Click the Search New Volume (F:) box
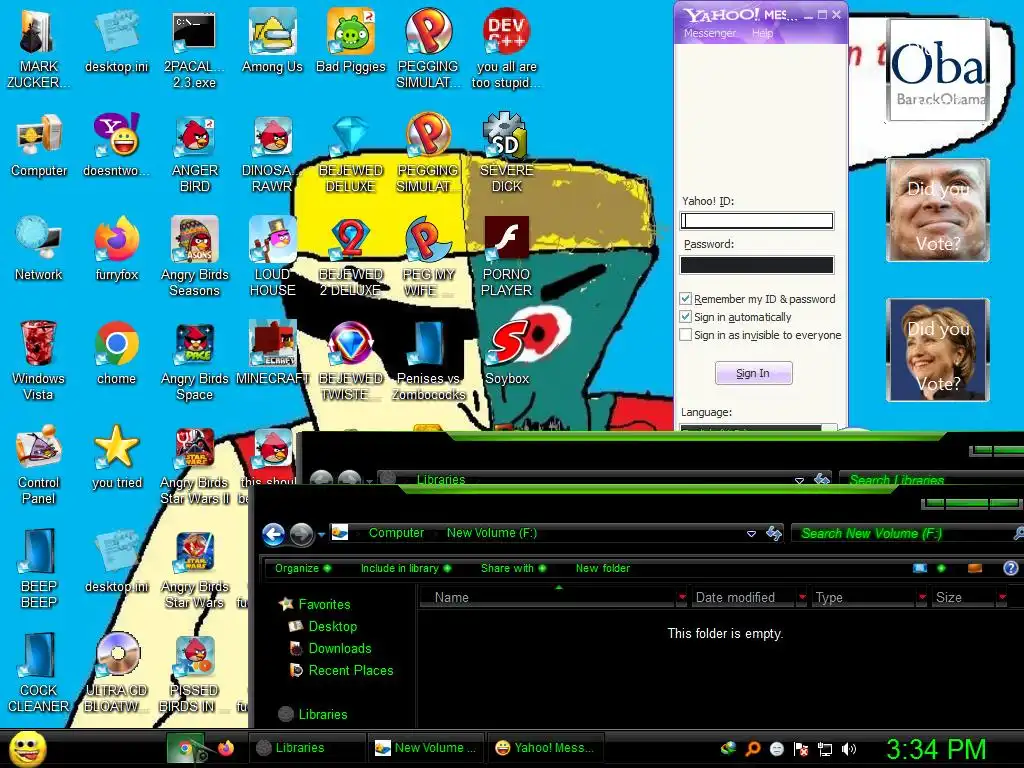Viewport: 1024px width, 768px height. tap(904, 534)
